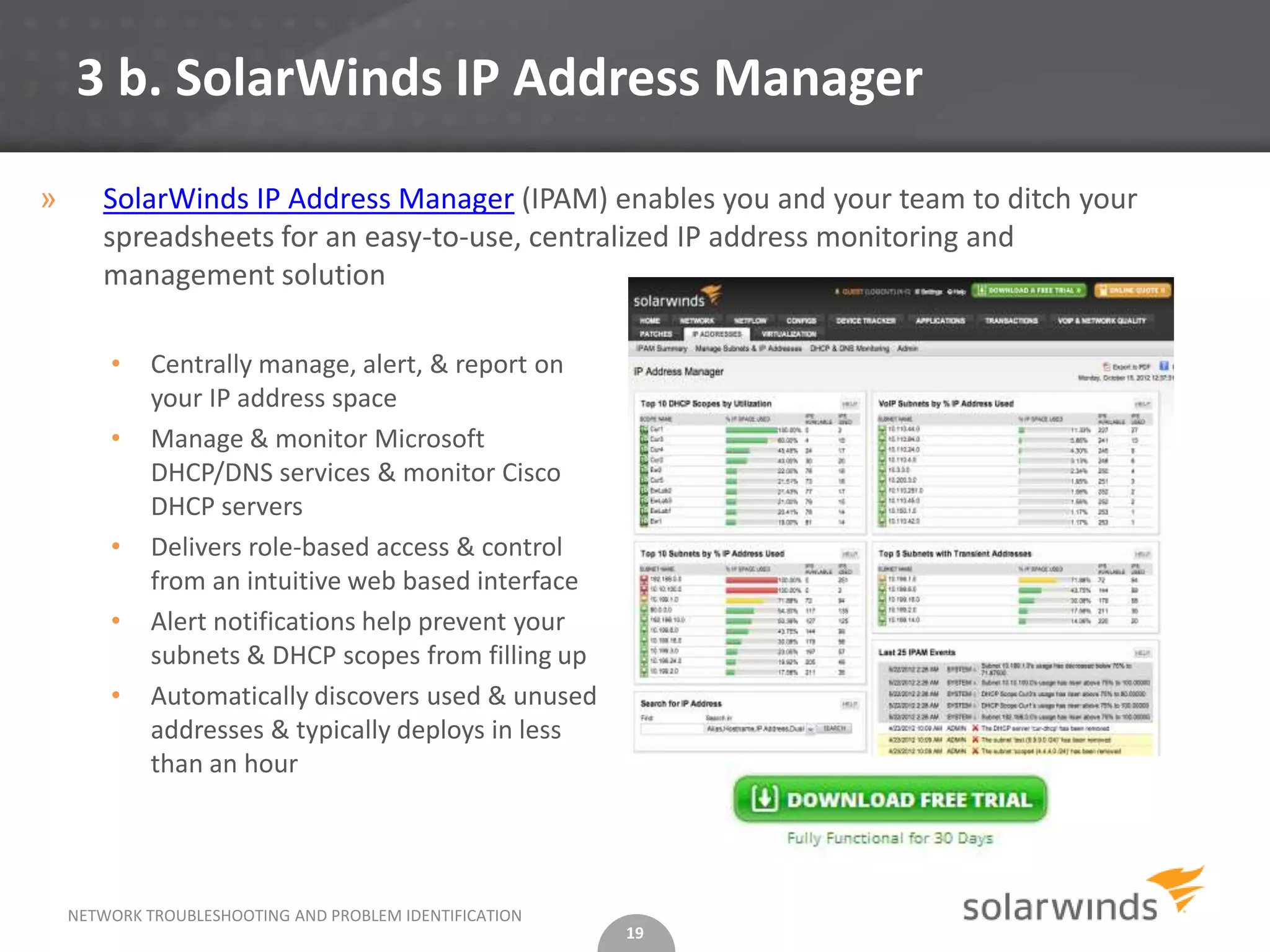Click the orange Online Quote button
Screen dimensions: 1270x952
tap(1132, 290)
